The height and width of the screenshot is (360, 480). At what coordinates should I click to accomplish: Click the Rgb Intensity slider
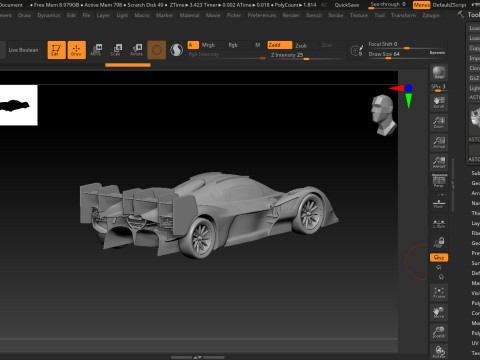coord(227,55)
